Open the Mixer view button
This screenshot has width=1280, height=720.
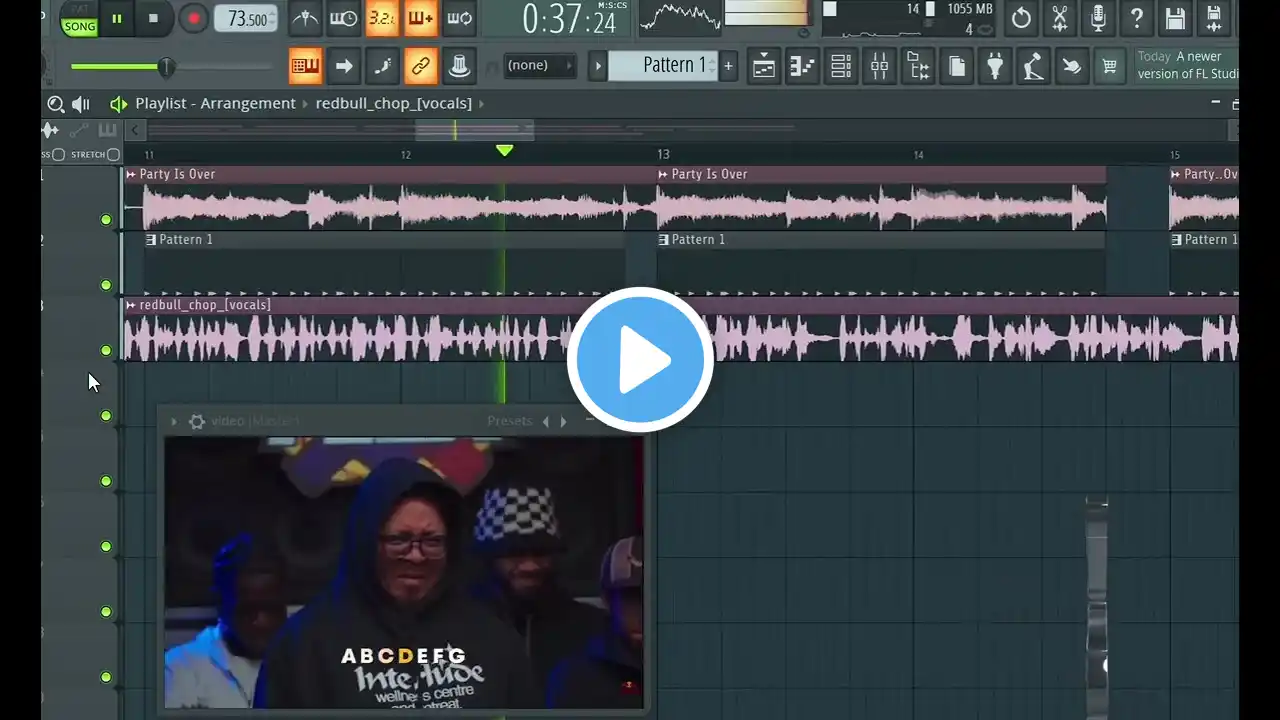click(x=880, y=66)
